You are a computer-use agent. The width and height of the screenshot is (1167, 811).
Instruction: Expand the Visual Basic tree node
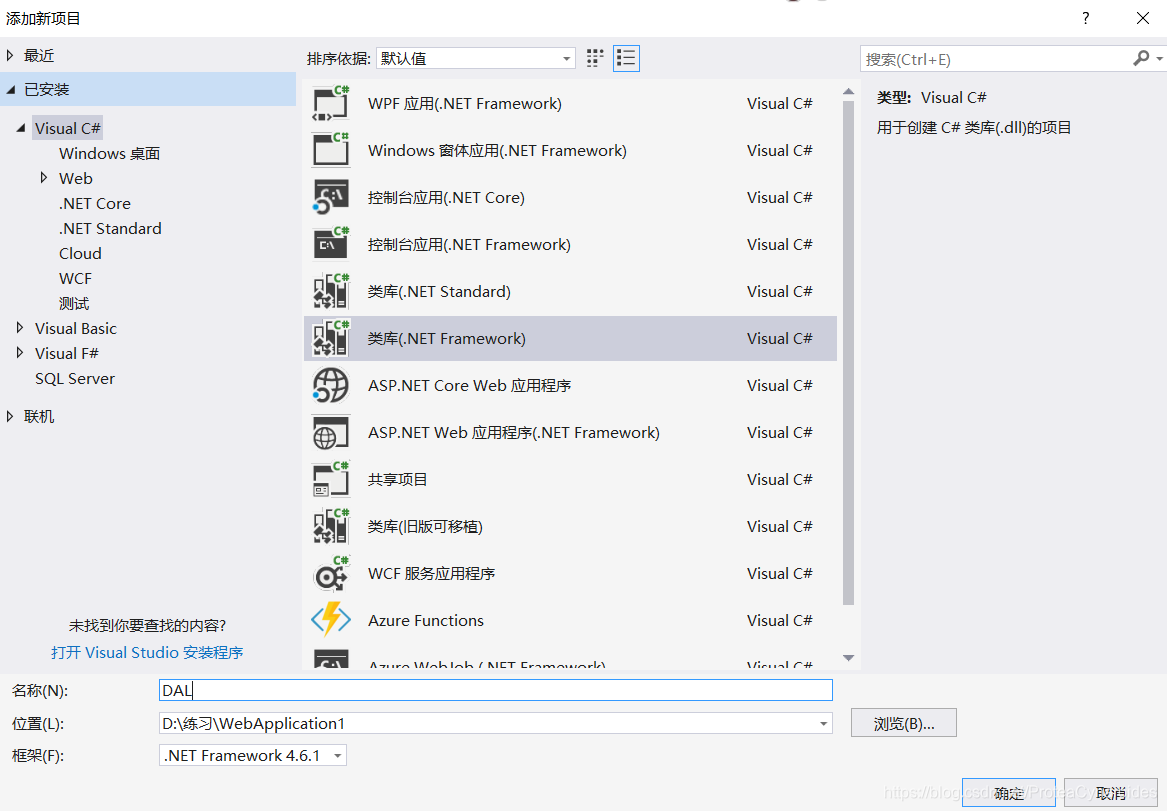[19, 327]
